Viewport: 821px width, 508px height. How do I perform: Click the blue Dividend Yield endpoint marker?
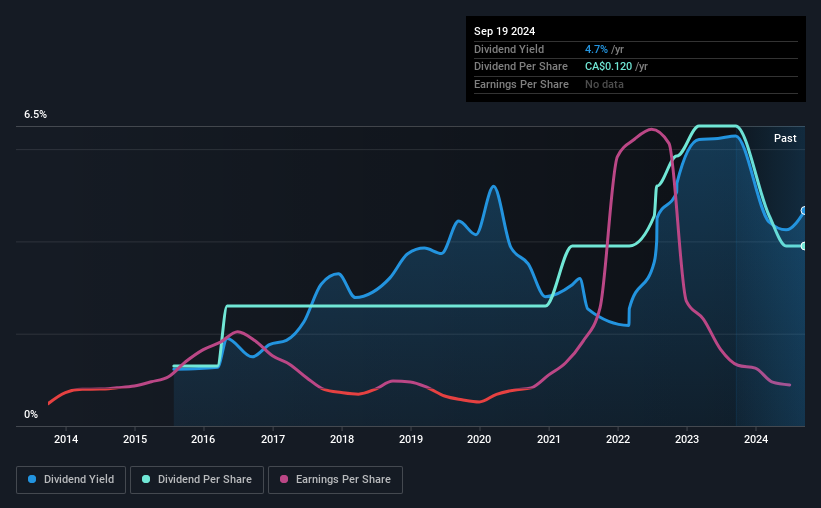tap(804, 211)
